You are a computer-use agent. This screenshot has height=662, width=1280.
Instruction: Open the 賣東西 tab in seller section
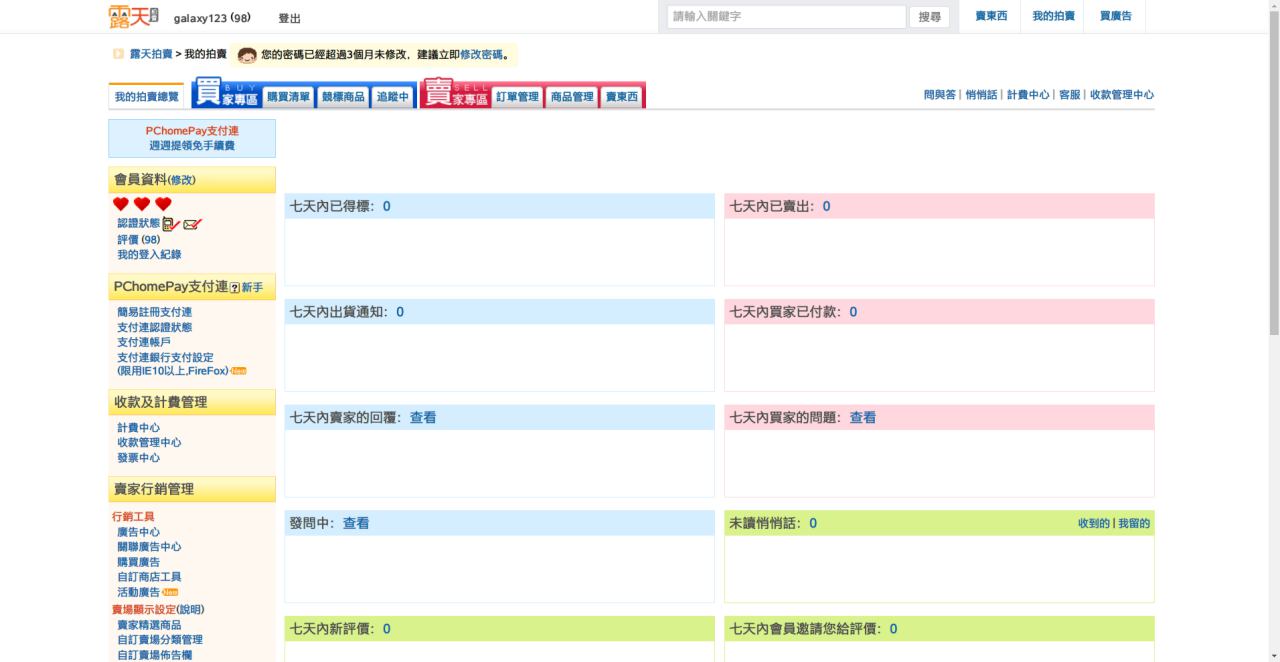click(622, 97)
